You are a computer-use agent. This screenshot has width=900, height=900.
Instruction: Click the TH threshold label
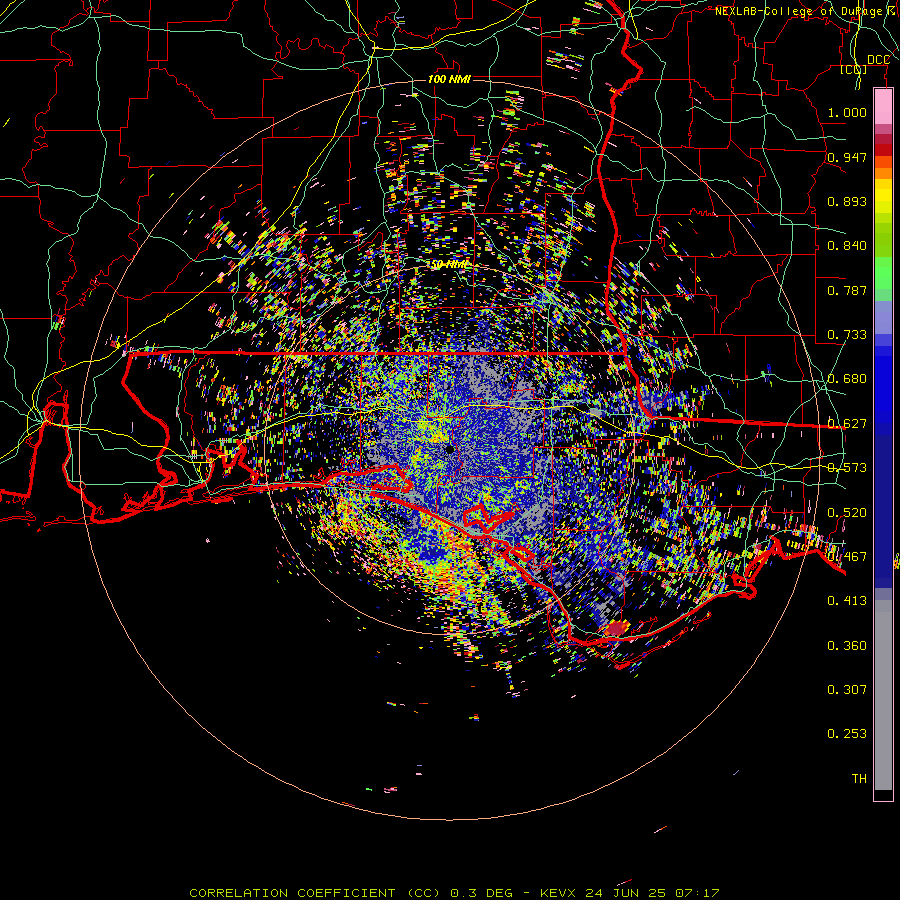(859, 779)
